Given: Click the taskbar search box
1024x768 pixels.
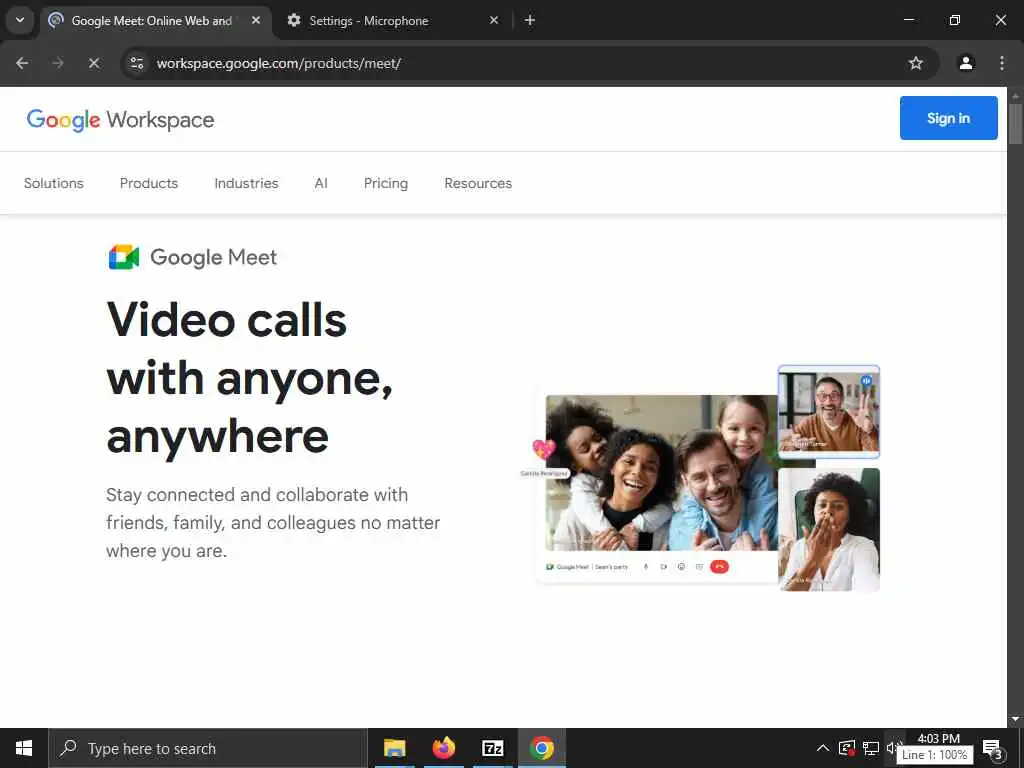Looking at the screenshot, I should pyautogui.click(x=208, y=748).
